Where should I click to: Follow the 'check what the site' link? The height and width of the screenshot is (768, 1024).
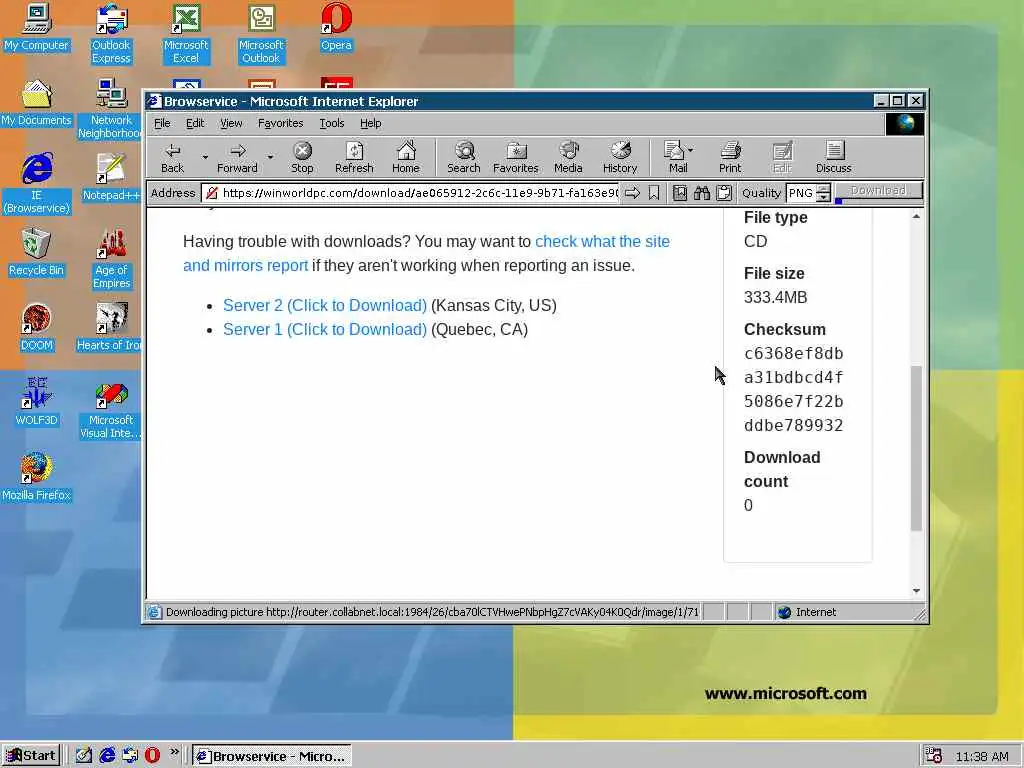pos(602,242)
